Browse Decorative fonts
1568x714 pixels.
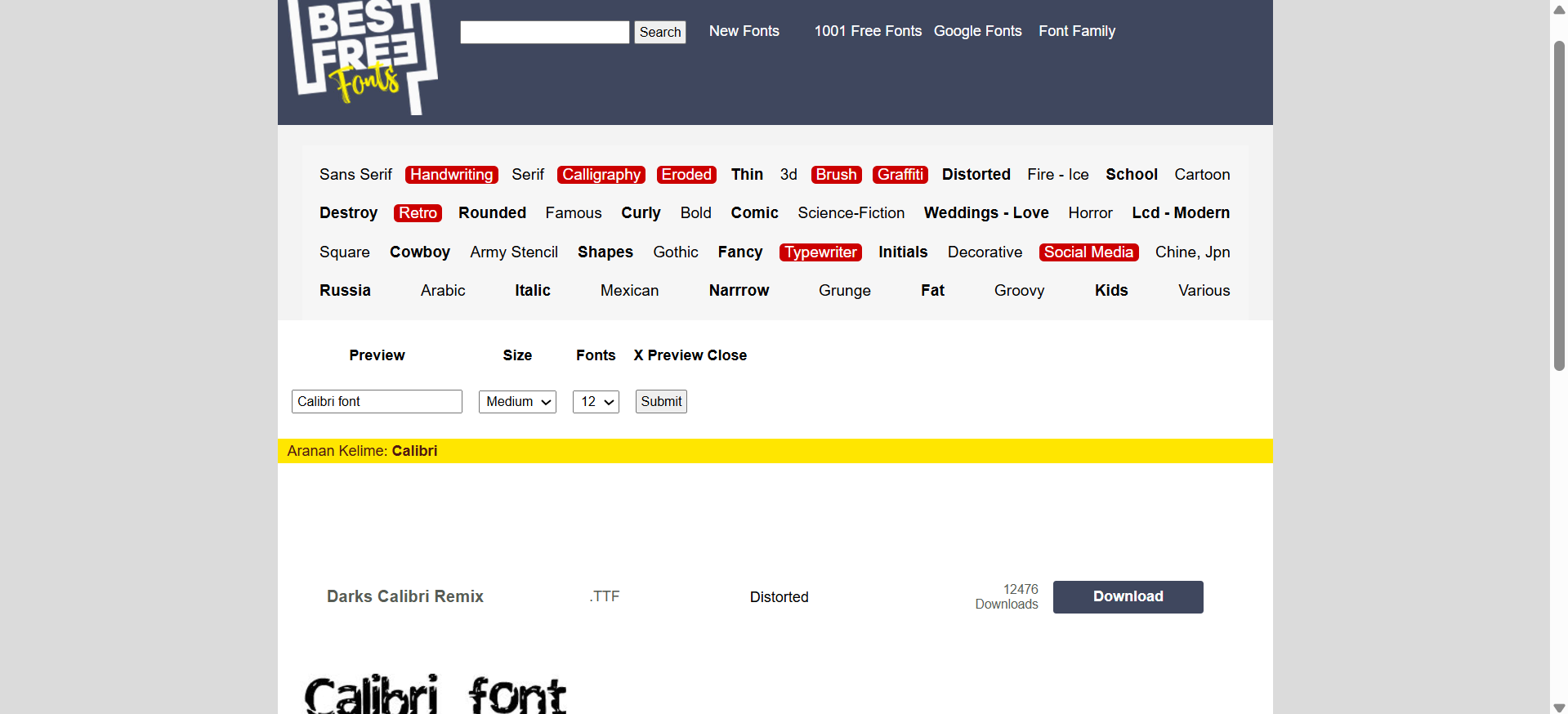[x=985, y=252]
